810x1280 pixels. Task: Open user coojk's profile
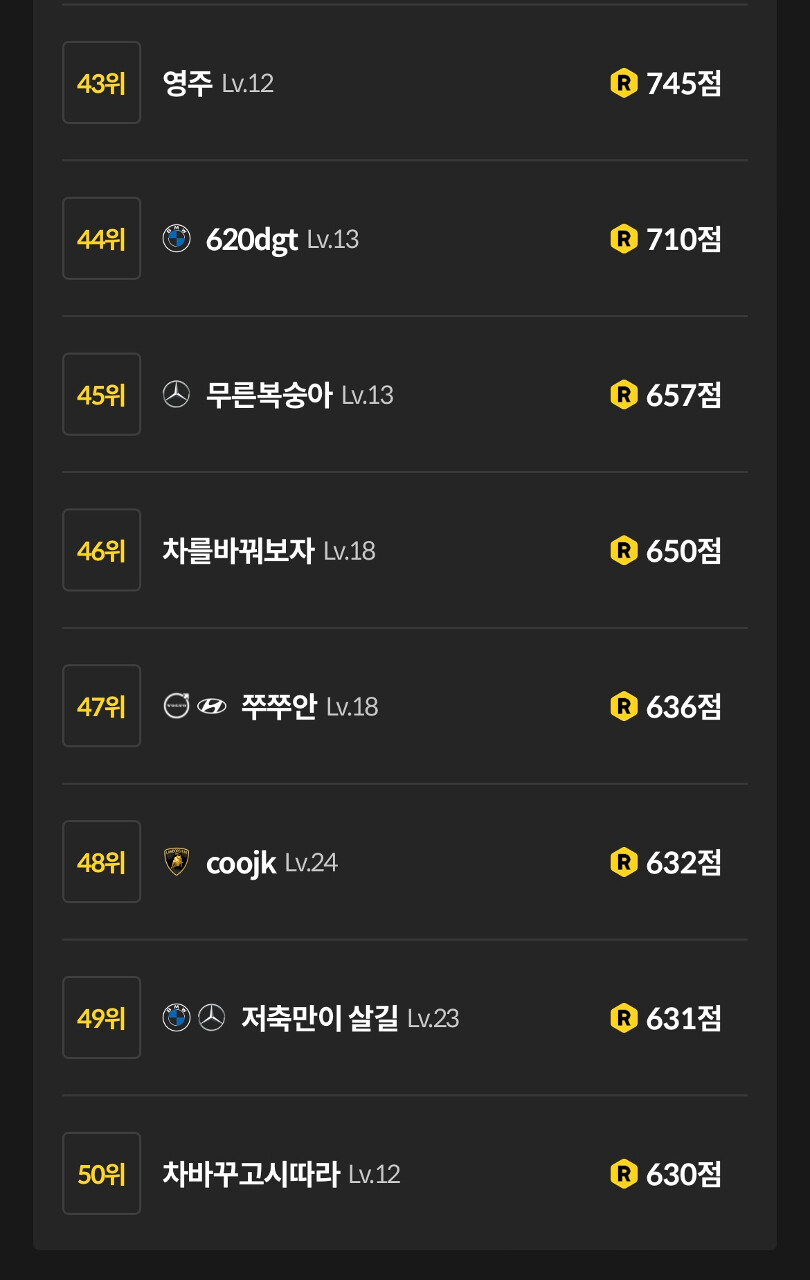point(241,863)
